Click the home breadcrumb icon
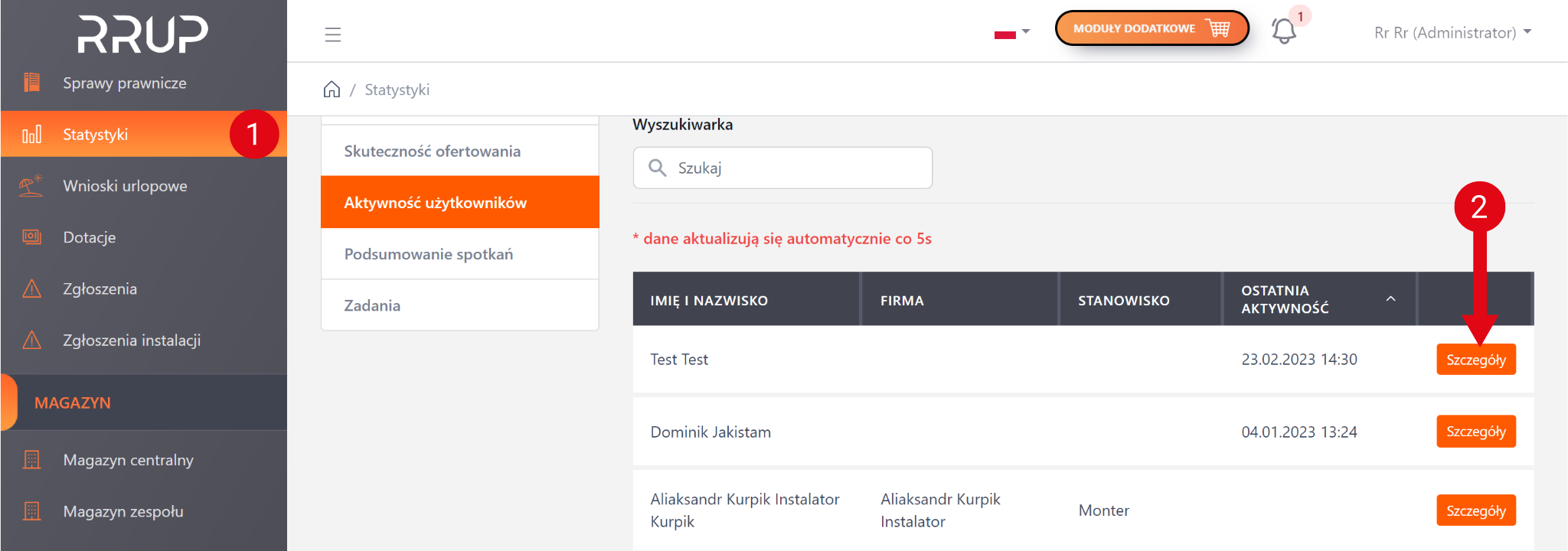Screen dimensions: 1568x551 tap(332, 90)
